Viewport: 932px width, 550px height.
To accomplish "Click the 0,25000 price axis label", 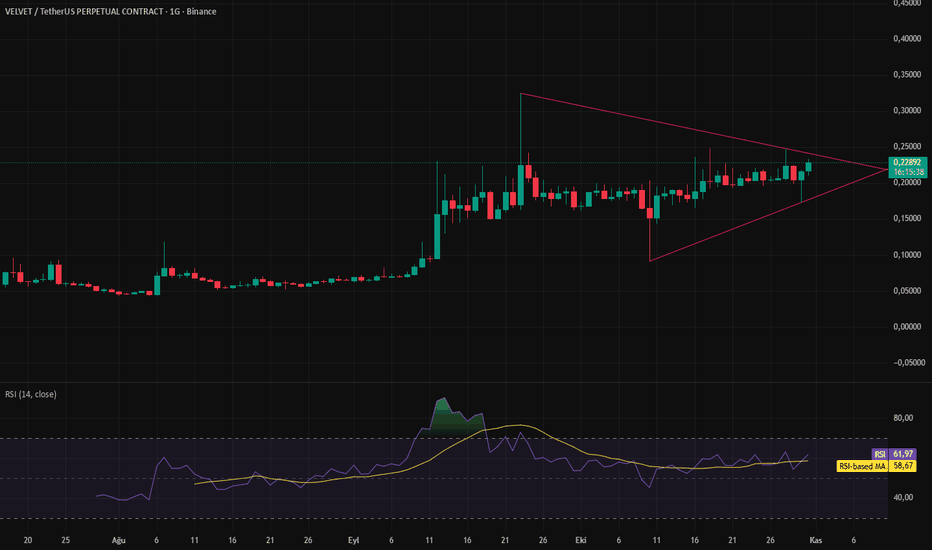I will (x=907, y=146).
